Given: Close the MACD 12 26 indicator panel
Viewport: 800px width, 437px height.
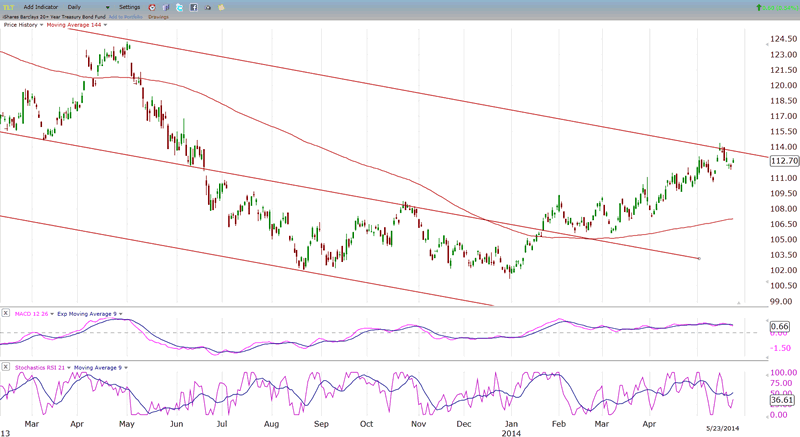Looking at the screenshot, I should tap(5, 313).
